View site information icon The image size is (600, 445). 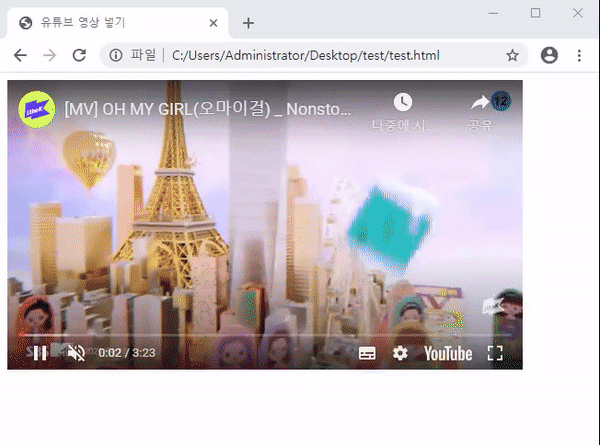tap(116, 55)
